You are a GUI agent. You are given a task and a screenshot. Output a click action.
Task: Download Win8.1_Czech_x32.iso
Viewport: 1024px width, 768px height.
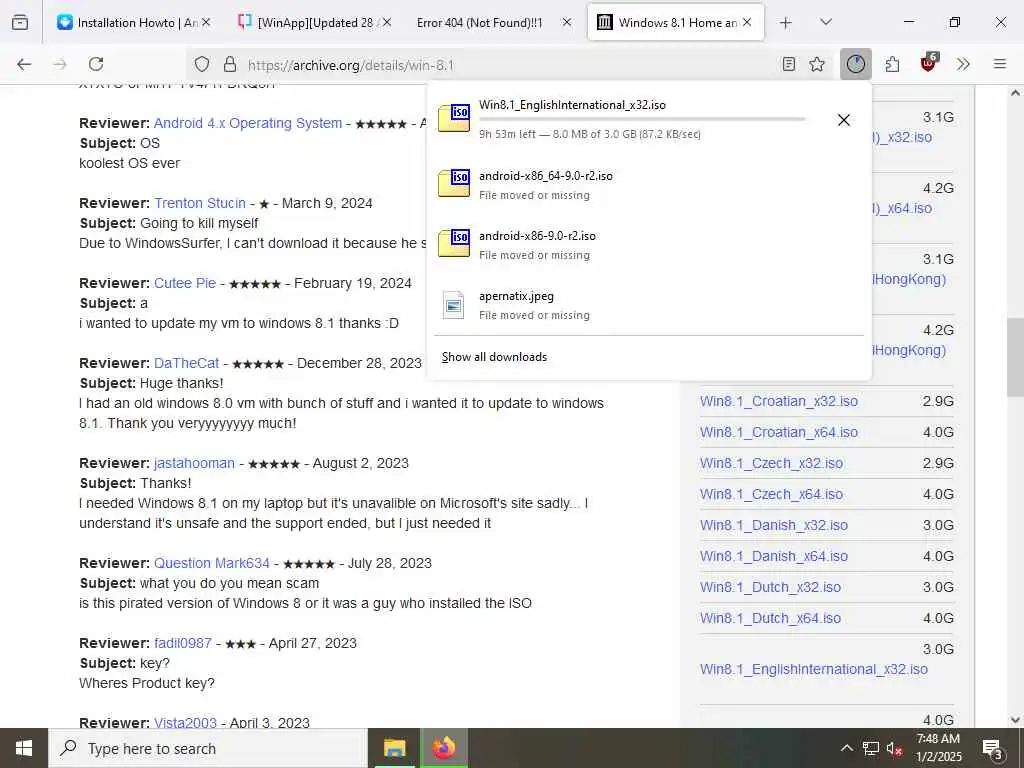tap(771, 463)
